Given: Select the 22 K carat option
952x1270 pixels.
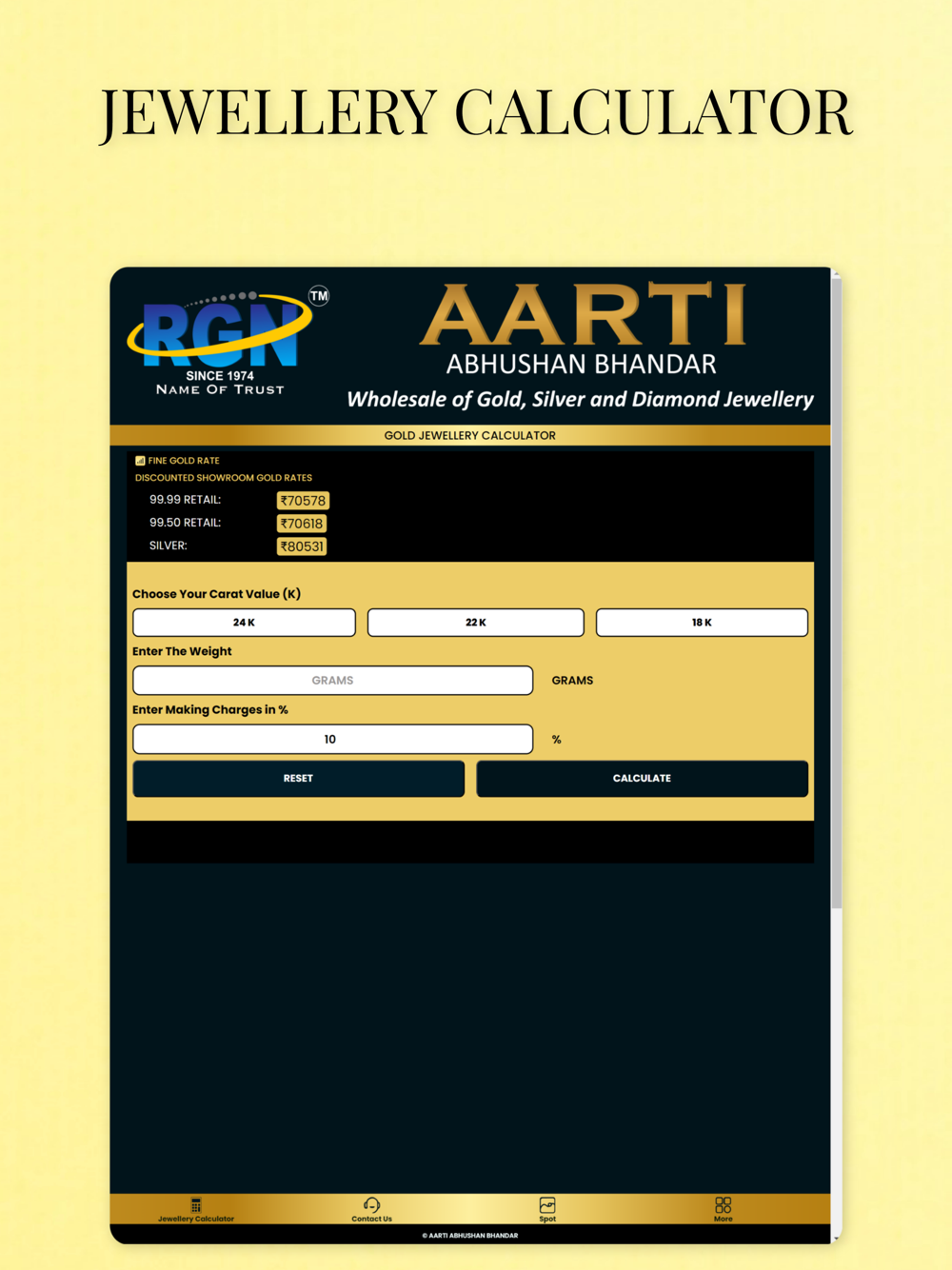Looking at the screenshot, I should click(x=476, y=623).
